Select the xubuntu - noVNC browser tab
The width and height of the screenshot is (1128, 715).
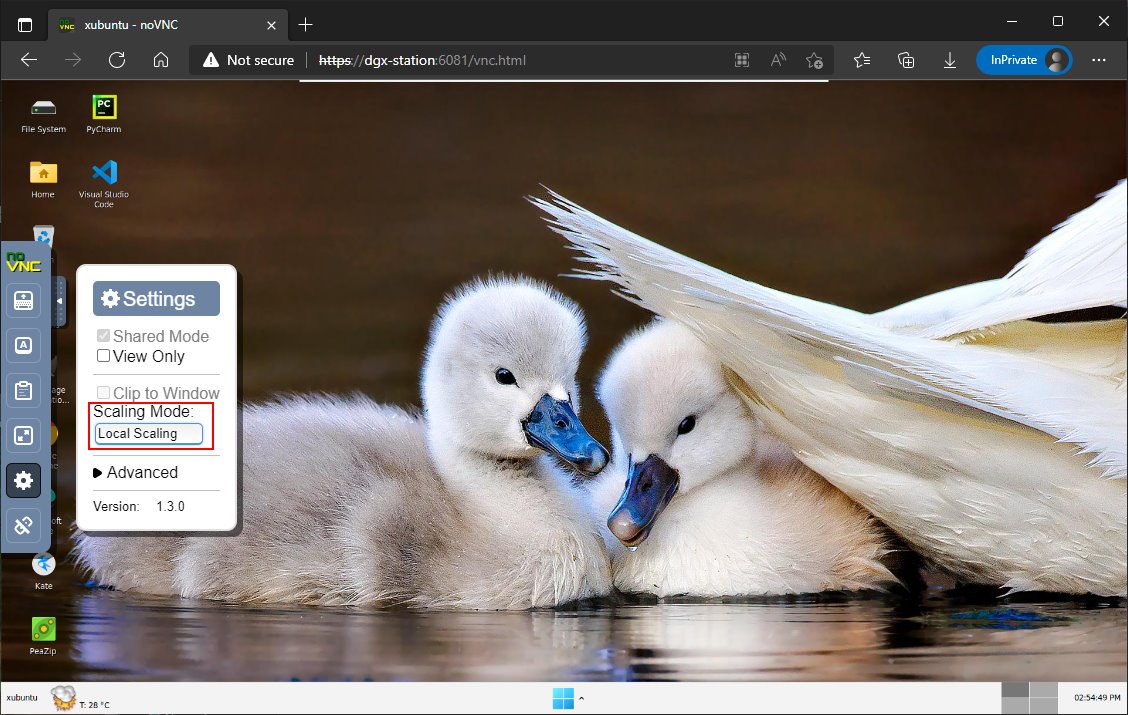pyautogui.click(x=162, y=24)
